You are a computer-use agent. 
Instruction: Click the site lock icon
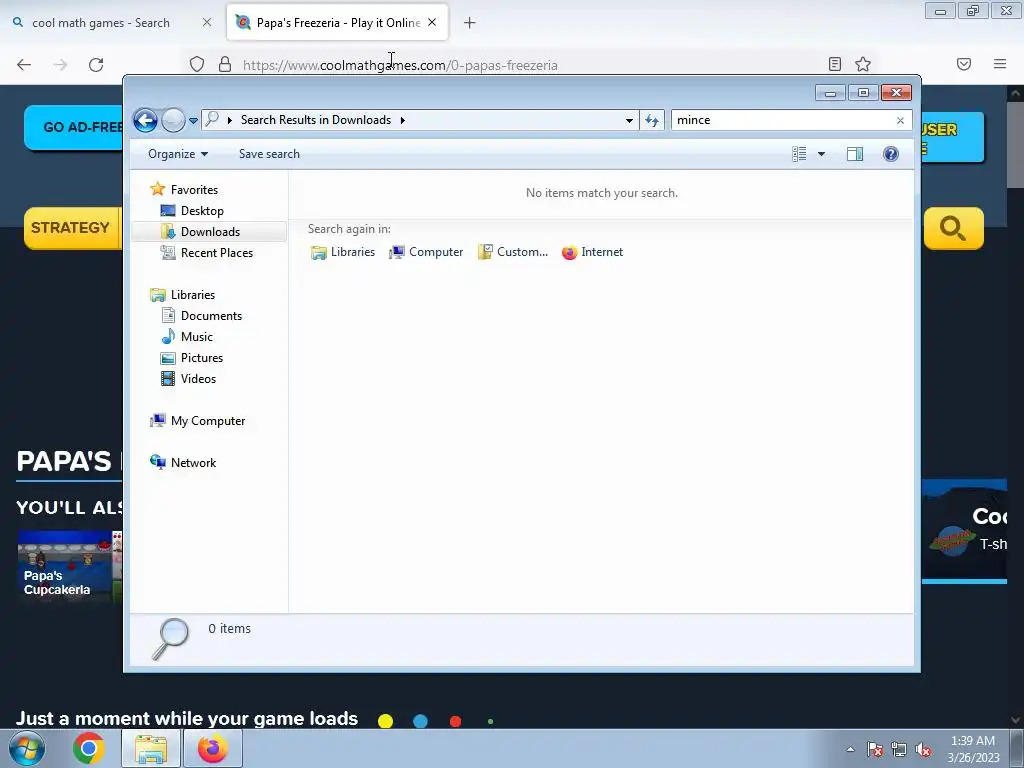click(x=225, y=65)
